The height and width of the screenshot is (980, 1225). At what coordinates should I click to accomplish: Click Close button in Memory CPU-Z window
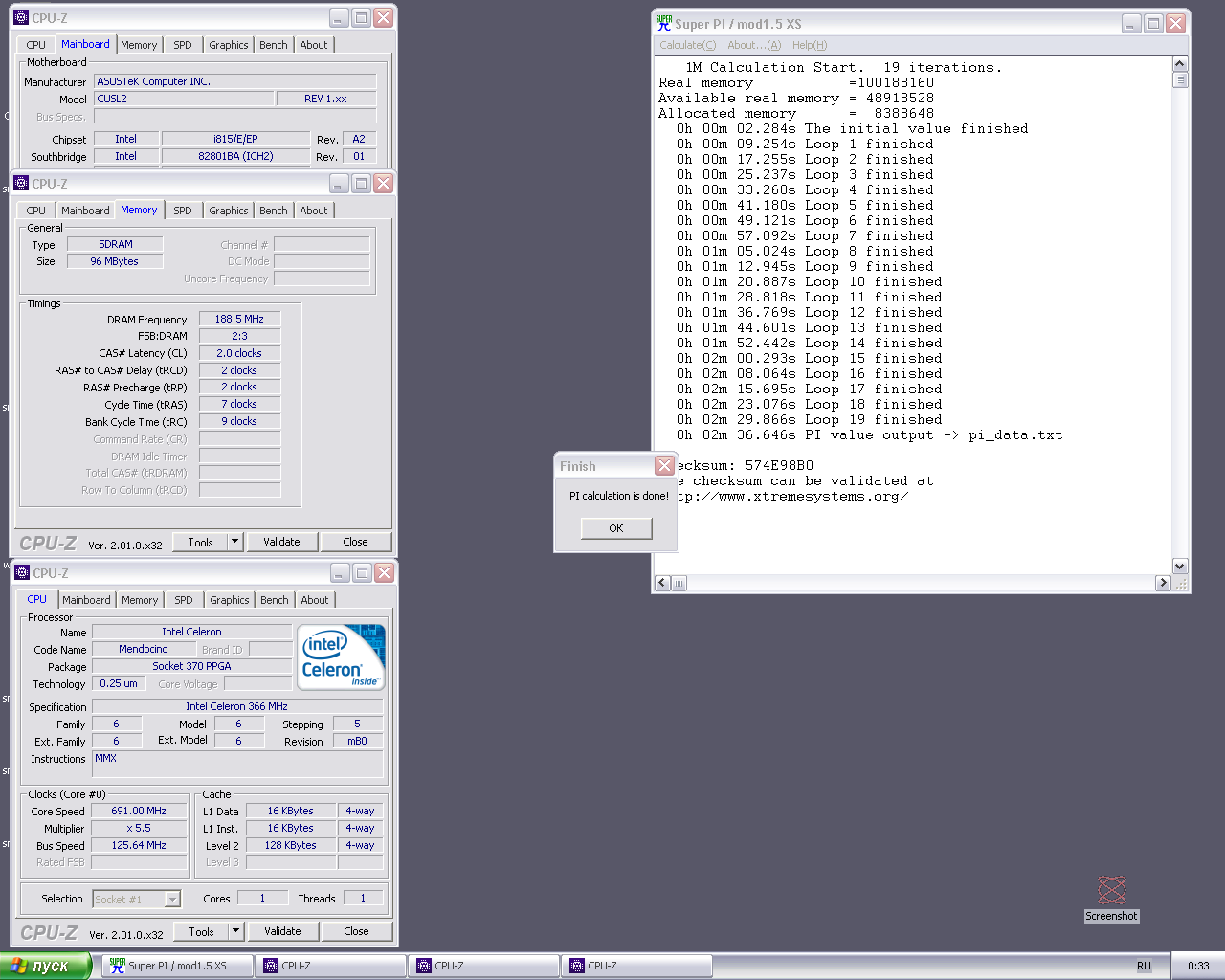coord(355,542)
